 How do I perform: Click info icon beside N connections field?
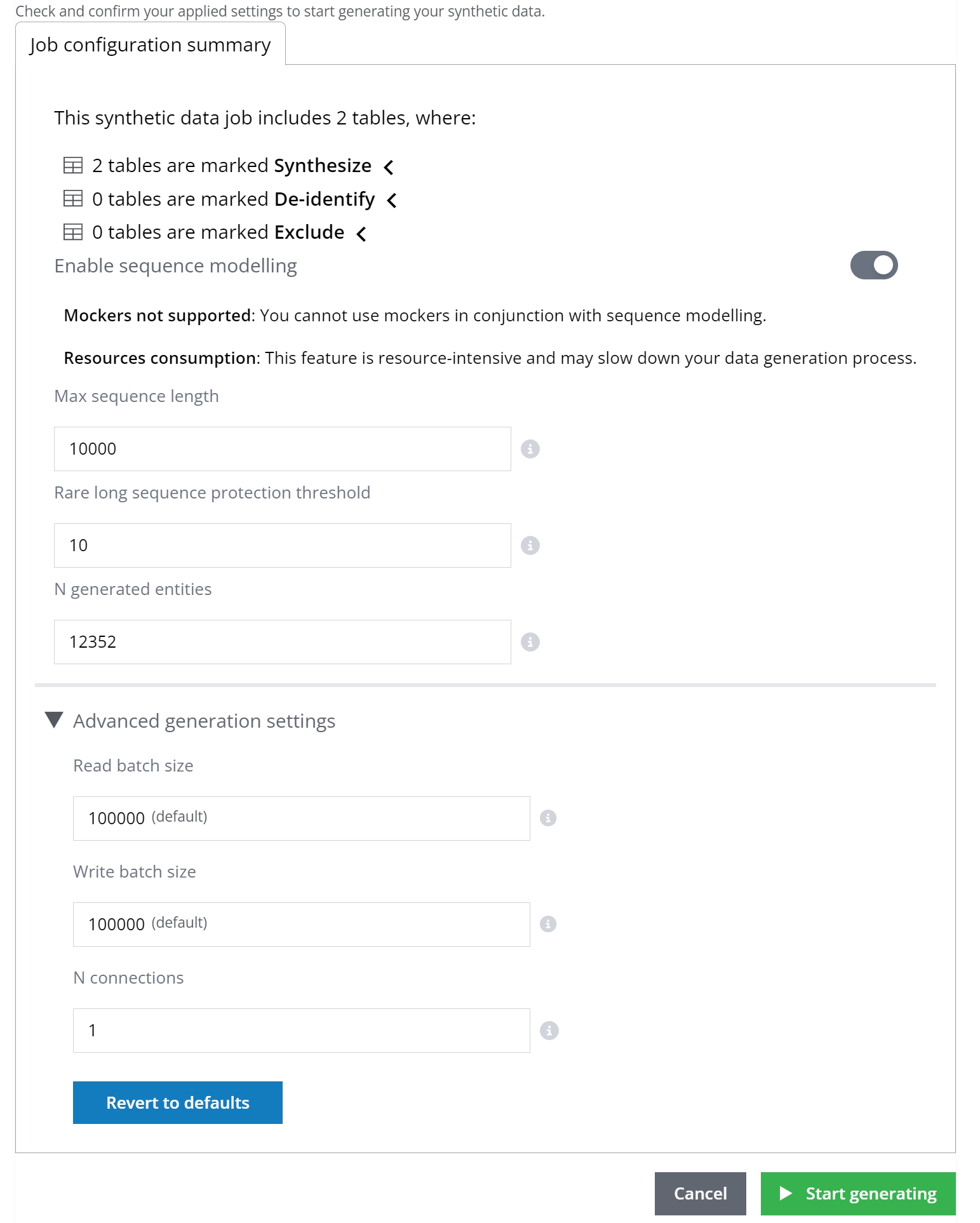[x=549, y=1030]
